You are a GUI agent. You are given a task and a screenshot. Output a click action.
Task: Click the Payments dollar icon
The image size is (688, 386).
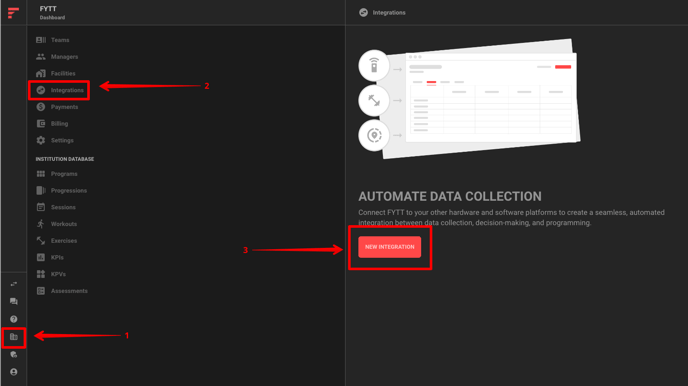click(41, 107)
